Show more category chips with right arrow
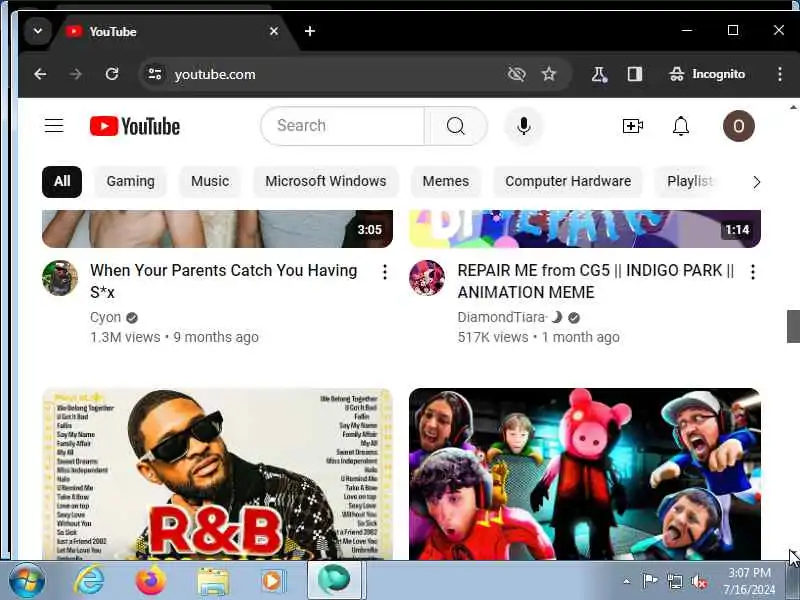Screen dimensions: 800x600 [x=756, y=182]
